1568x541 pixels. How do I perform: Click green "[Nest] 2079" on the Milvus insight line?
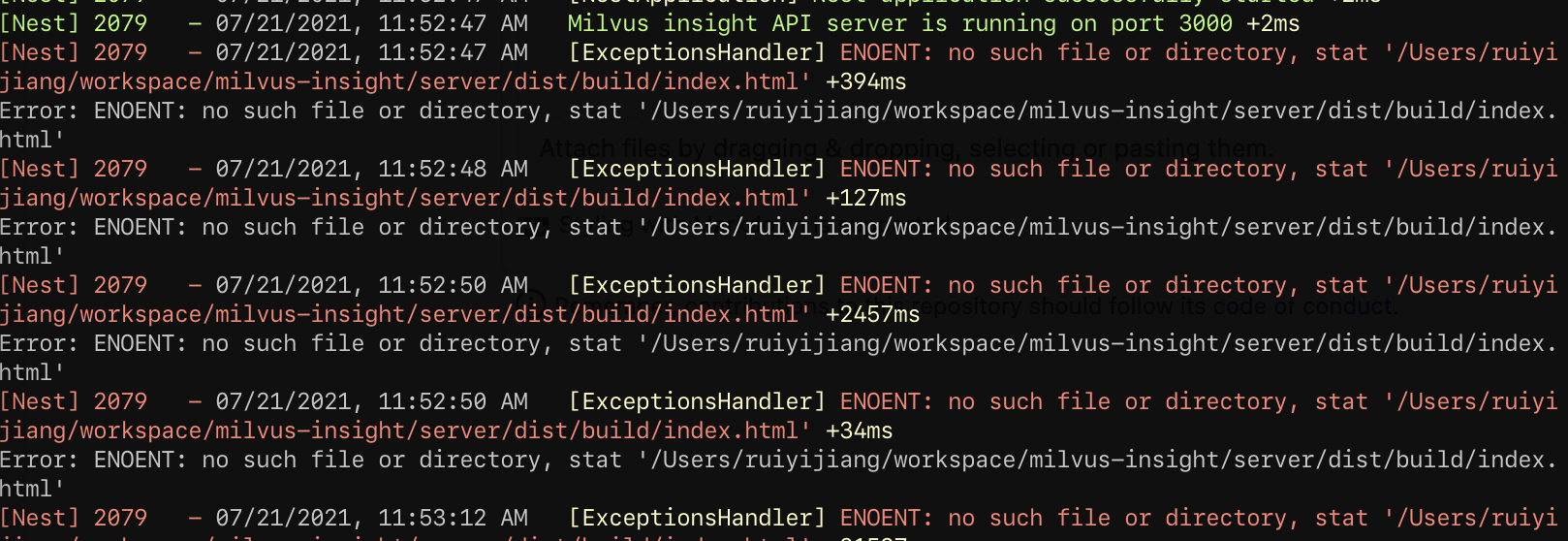(74, 23)
